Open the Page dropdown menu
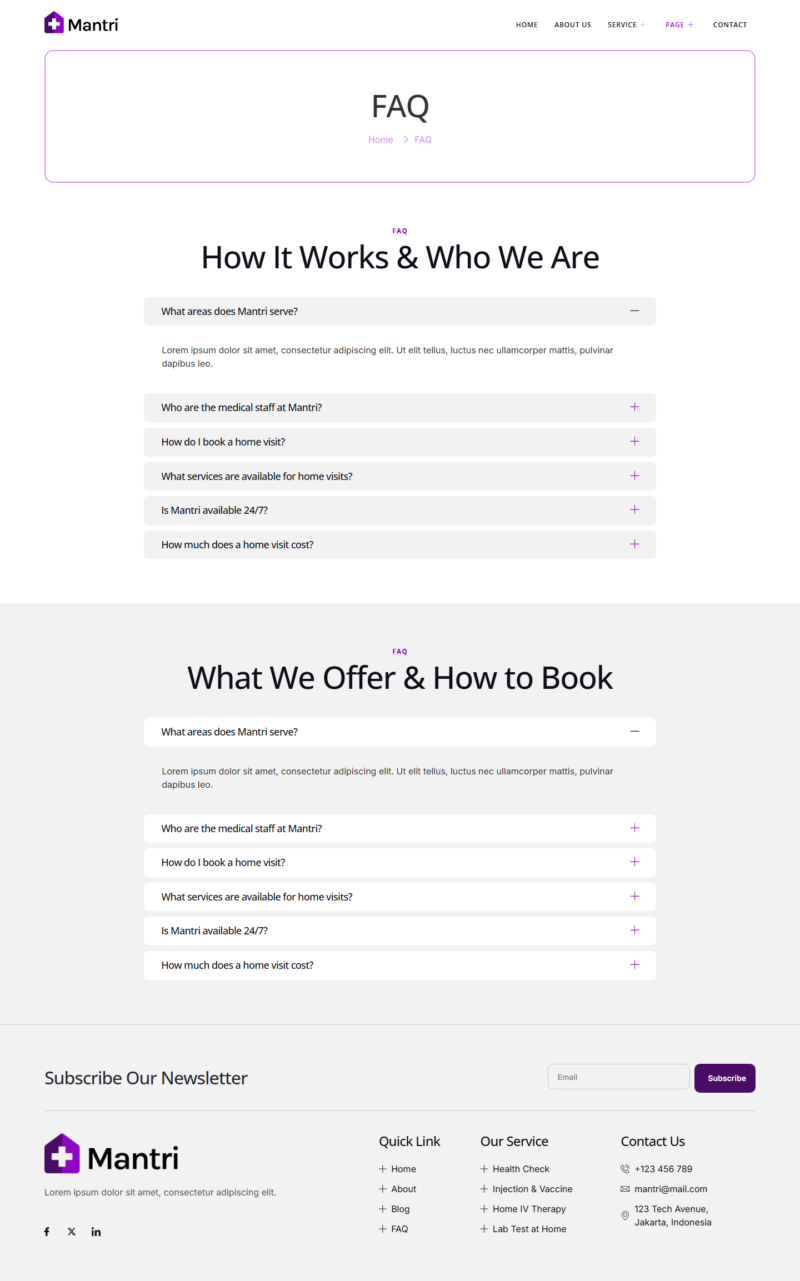This screenshot has height=1281, width=800. 679,25
